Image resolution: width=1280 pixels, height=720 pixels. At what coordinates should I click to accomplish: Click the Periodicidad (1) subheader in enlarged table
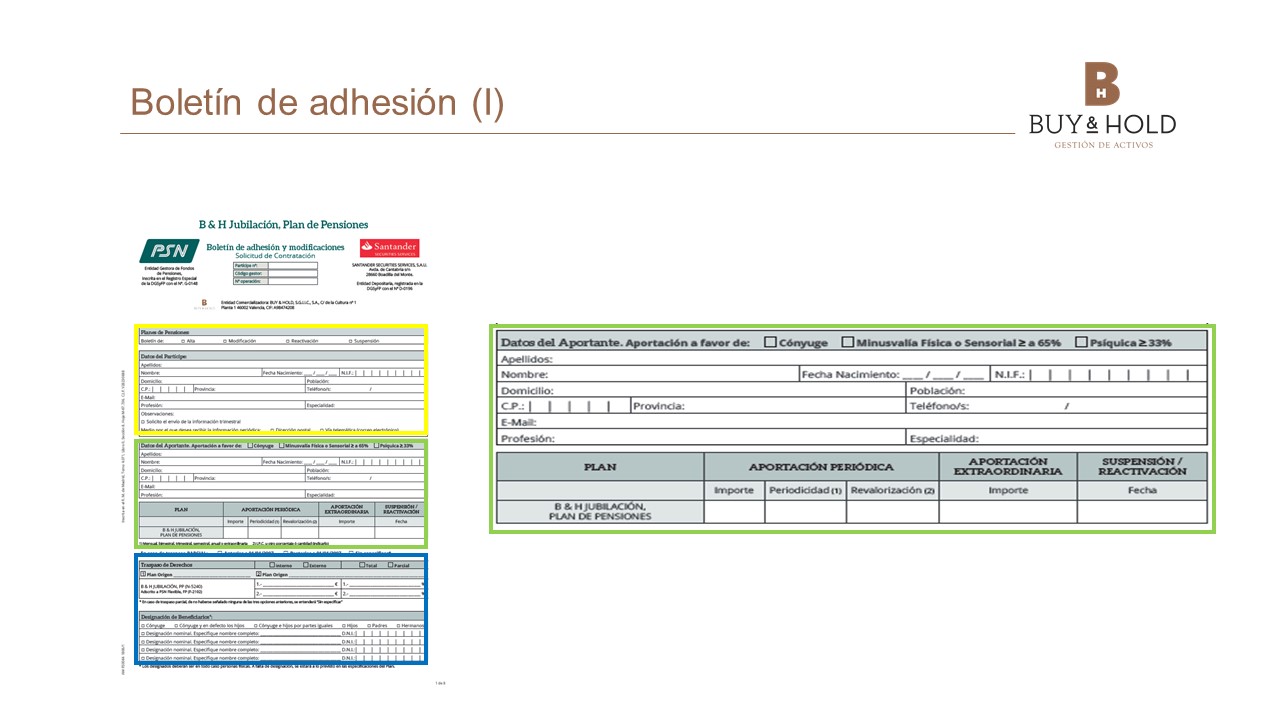[805, 491]
